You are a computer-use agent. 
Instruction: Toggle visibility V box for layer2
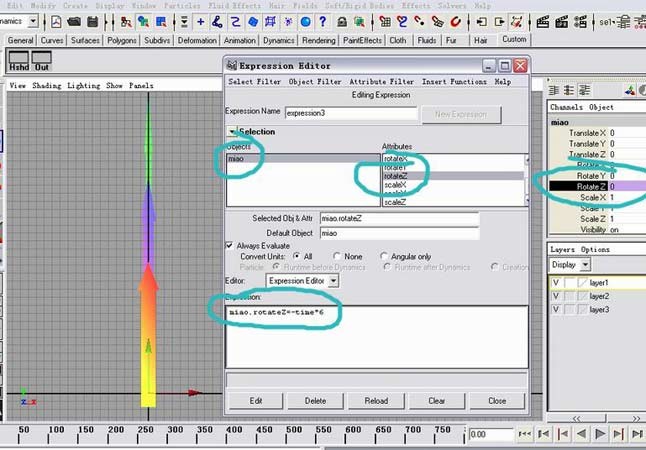point(556,296)
